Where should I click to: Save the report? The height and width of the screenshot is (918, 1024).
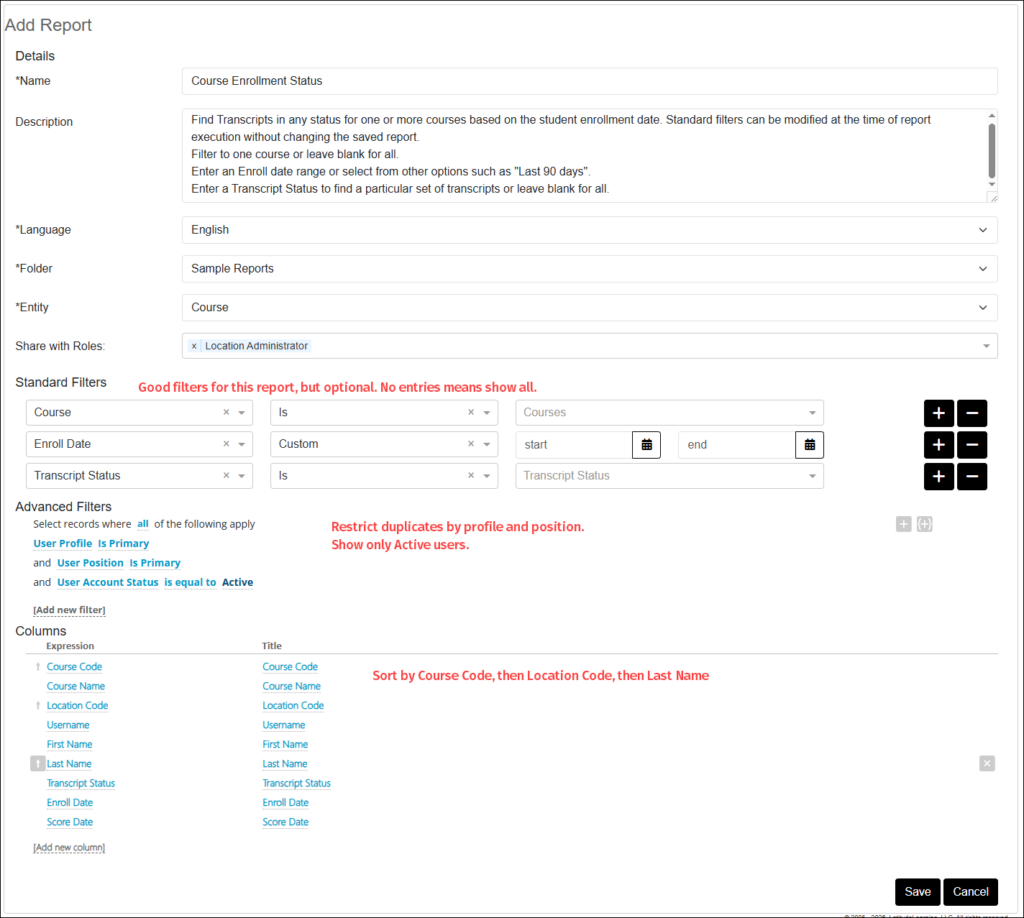(917, 892)
